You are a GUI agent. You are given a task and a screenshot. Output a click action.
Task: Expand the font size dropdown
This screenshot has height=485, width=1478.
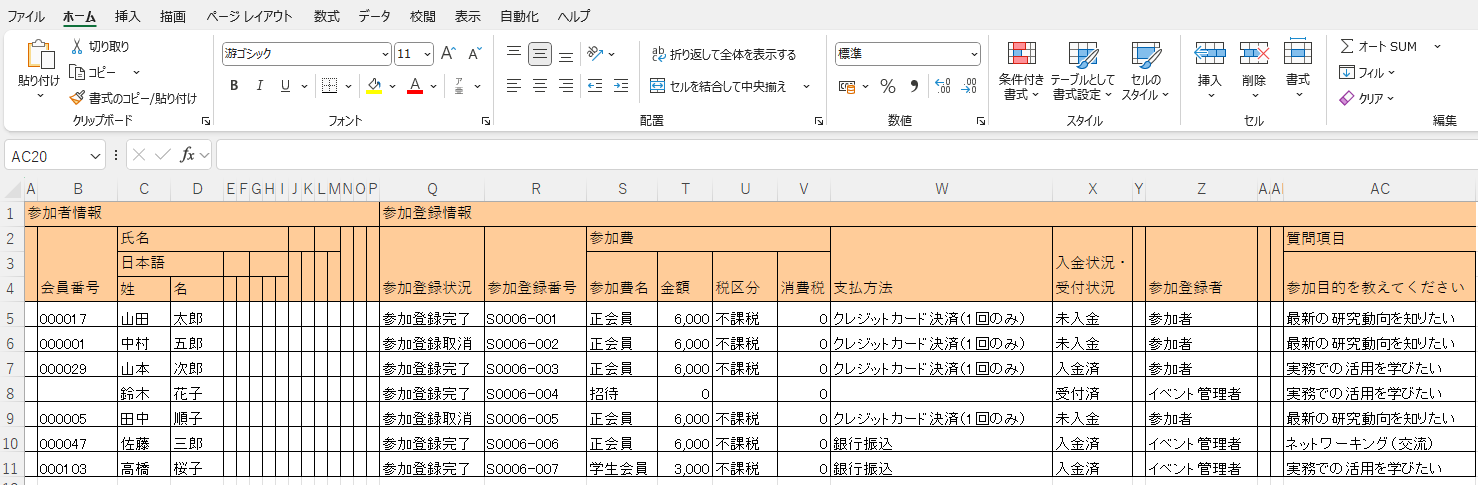click(428, 54)
